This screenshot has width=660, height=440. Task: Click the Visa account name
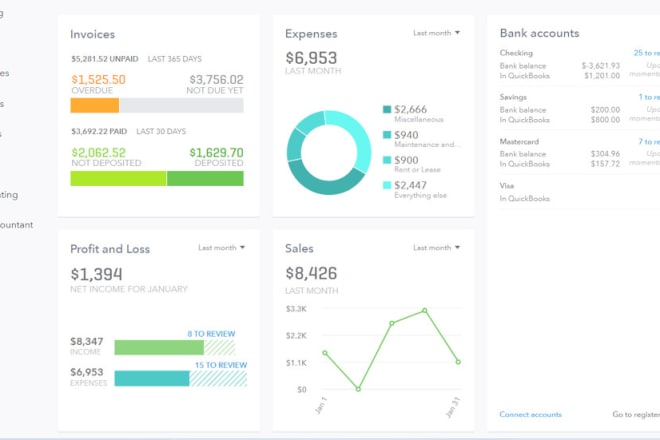(507, 186)
